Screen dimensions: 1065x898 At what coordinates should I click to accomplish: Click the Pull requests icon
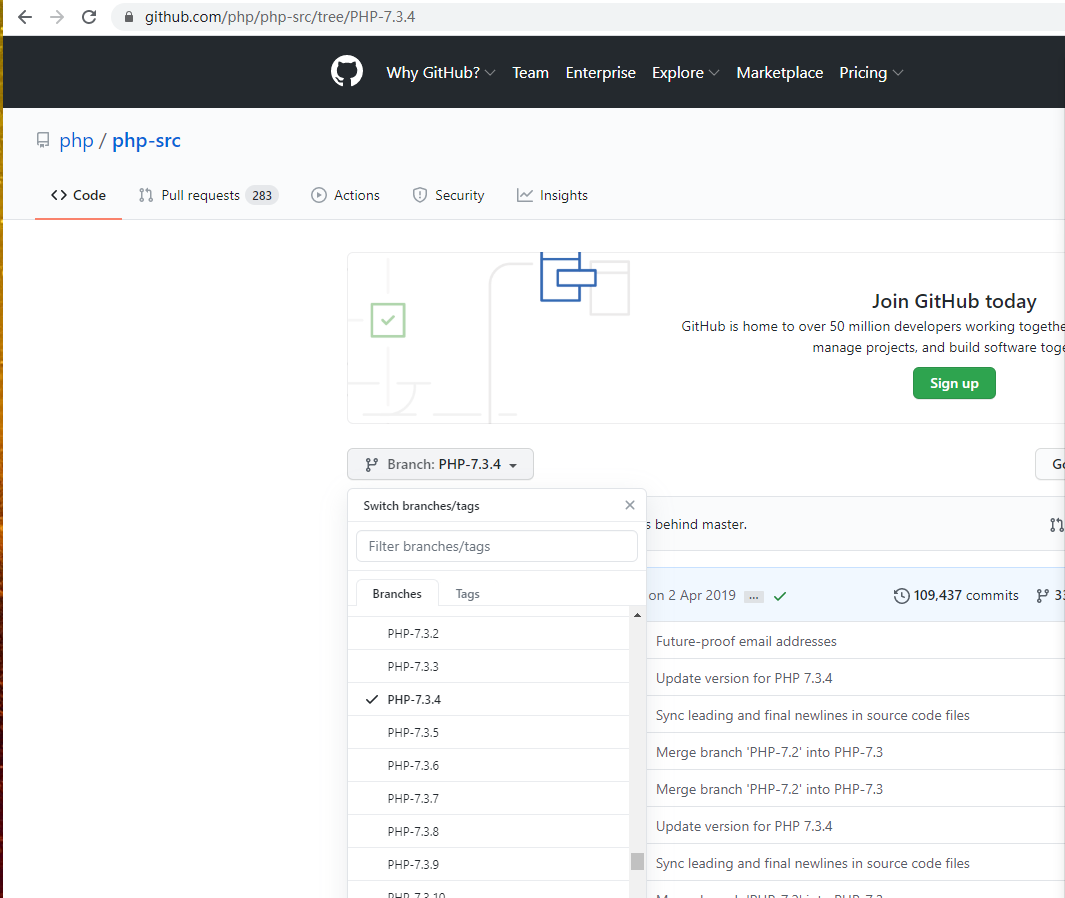click(x=144, y=195)
